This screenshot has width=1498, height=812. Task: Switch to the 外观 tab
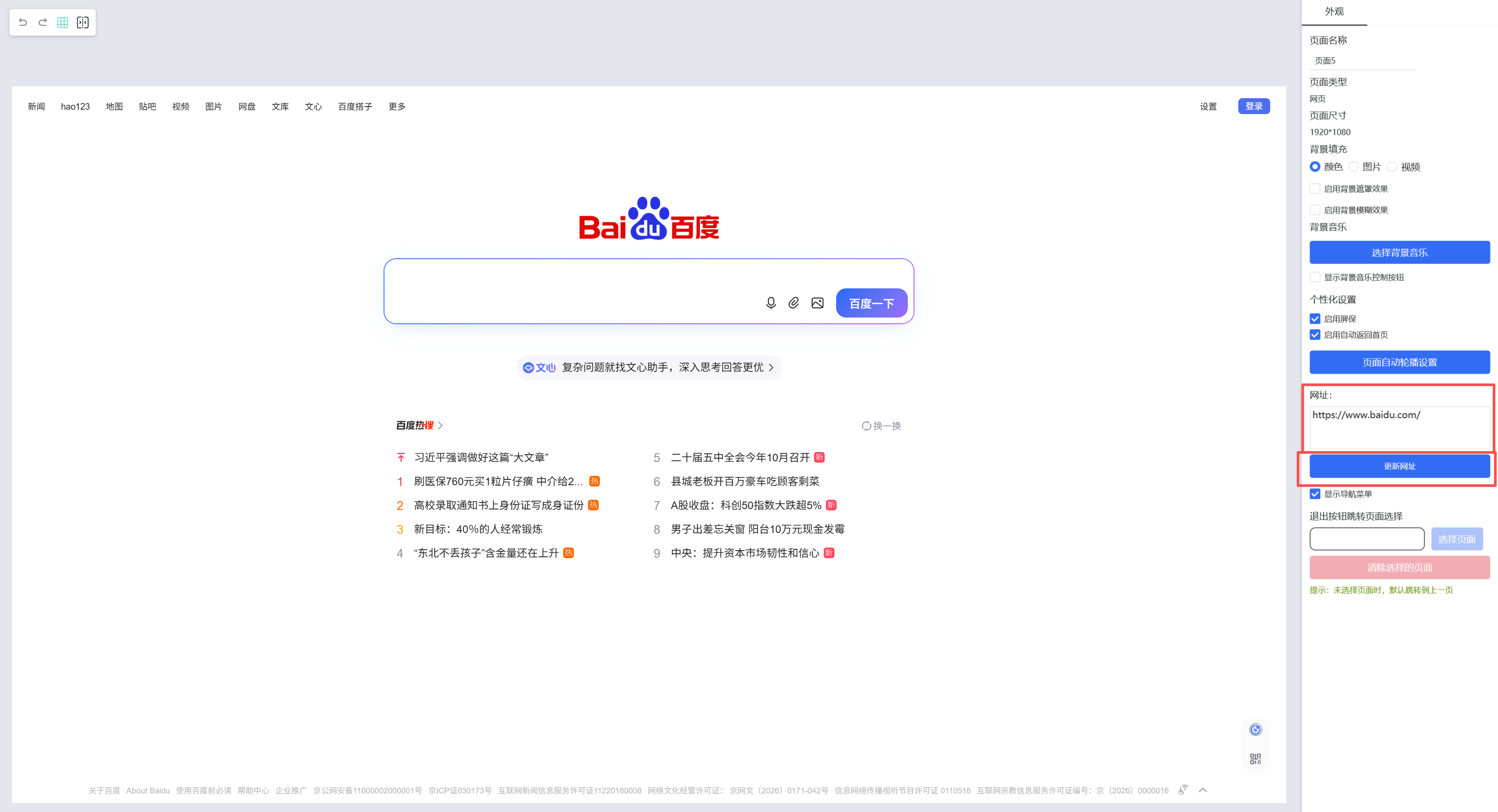coord(1334,11)
